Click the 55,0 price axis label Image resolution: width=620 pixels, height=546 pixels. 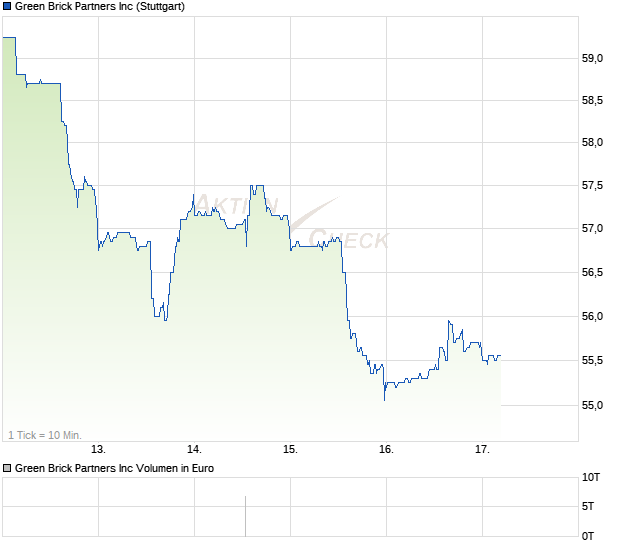[x=592, y=406]
